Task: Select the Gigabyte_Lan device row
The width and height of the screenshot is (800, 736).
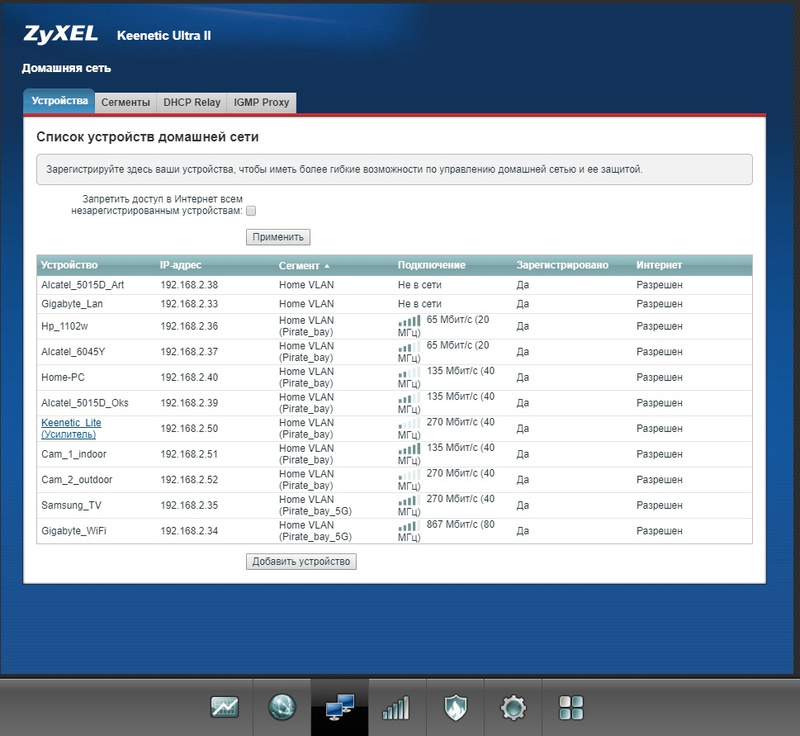Action: coord(394,304)
